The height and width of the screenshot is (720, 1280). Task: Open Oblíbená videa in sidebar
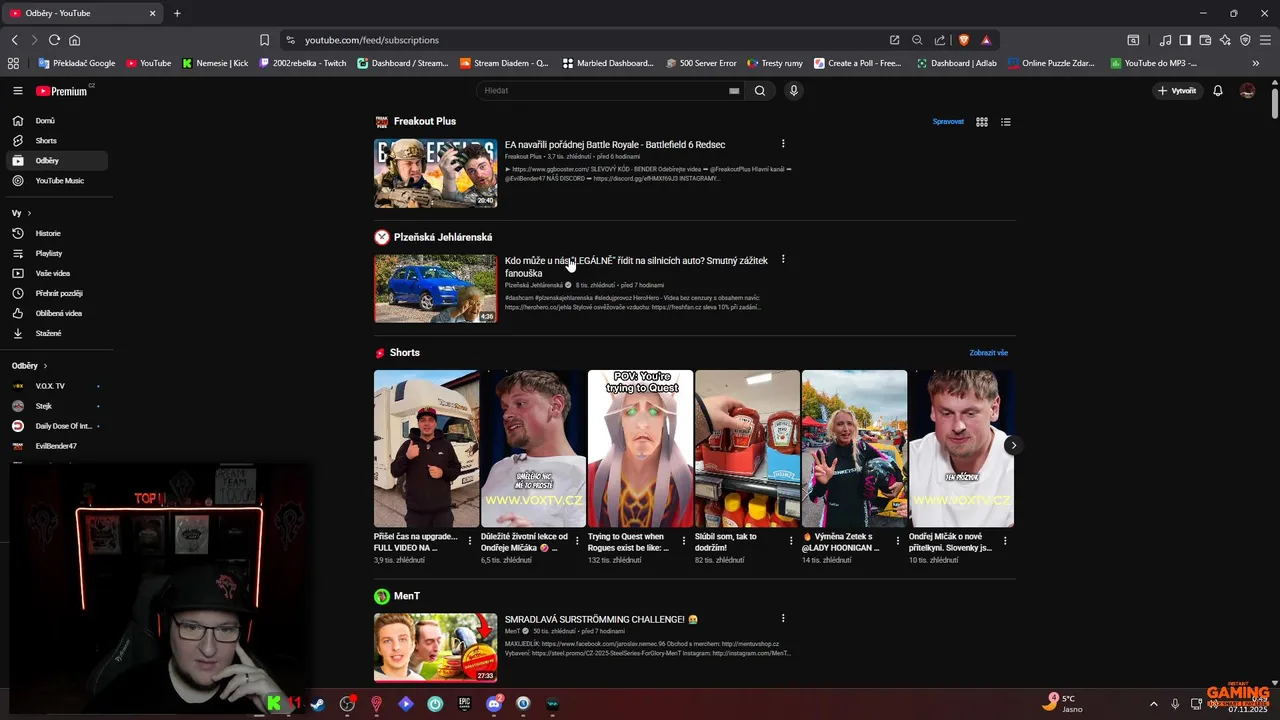58,313
